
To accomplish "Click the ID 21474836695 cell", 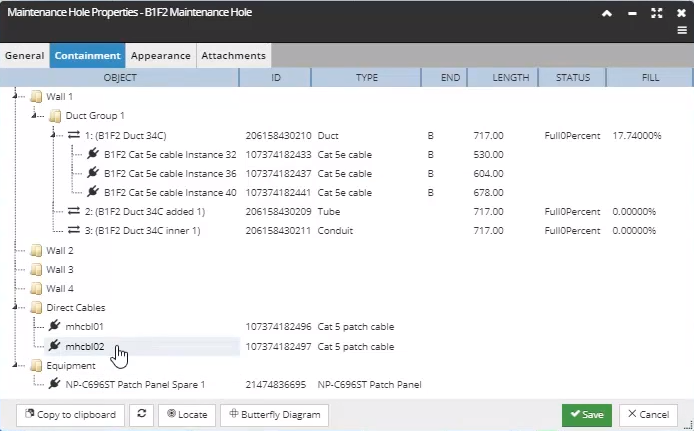I will (276, 385).
